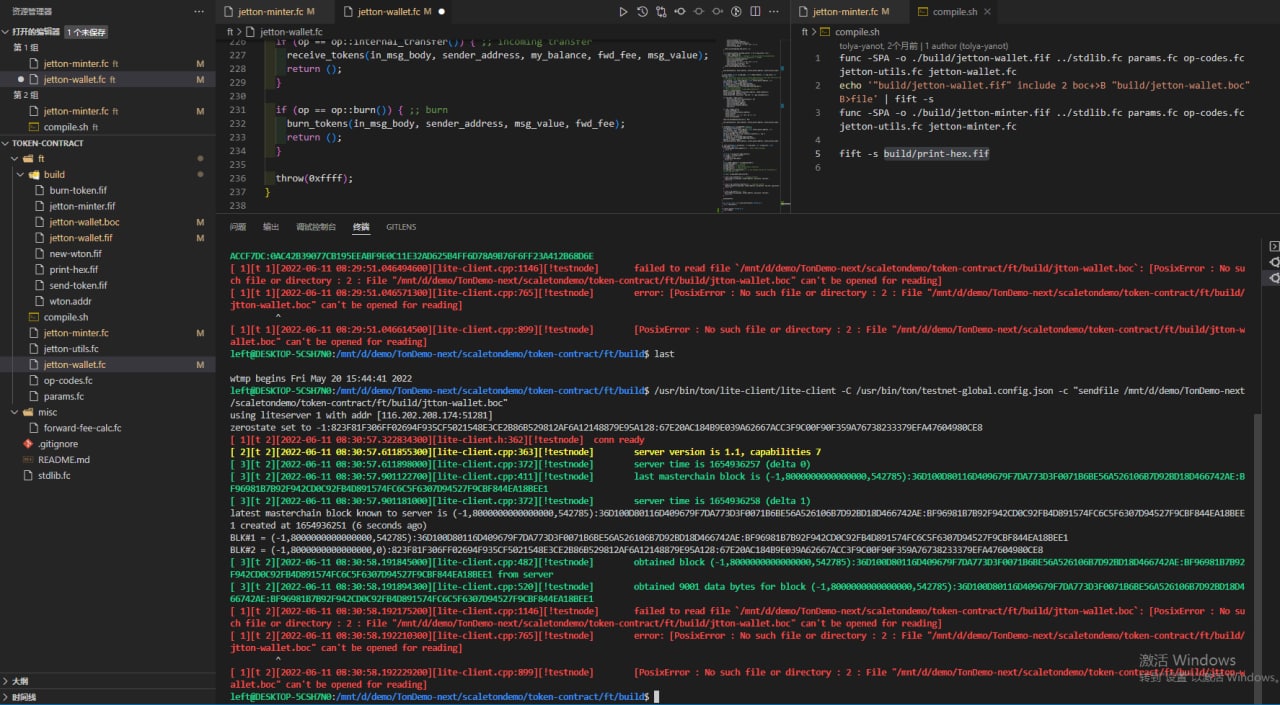Image resolution: width=1280 pixels, height=705 pixels.
Task: Place cursor at the terminal prompt
Action: click(x=657, y=696)
